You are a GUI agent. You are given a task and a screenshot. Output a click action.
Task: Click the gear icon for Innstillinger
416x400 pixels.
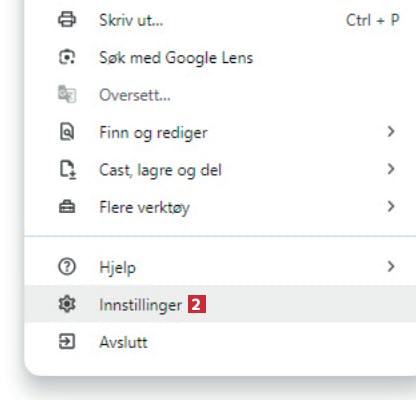[x=67, y=304]
